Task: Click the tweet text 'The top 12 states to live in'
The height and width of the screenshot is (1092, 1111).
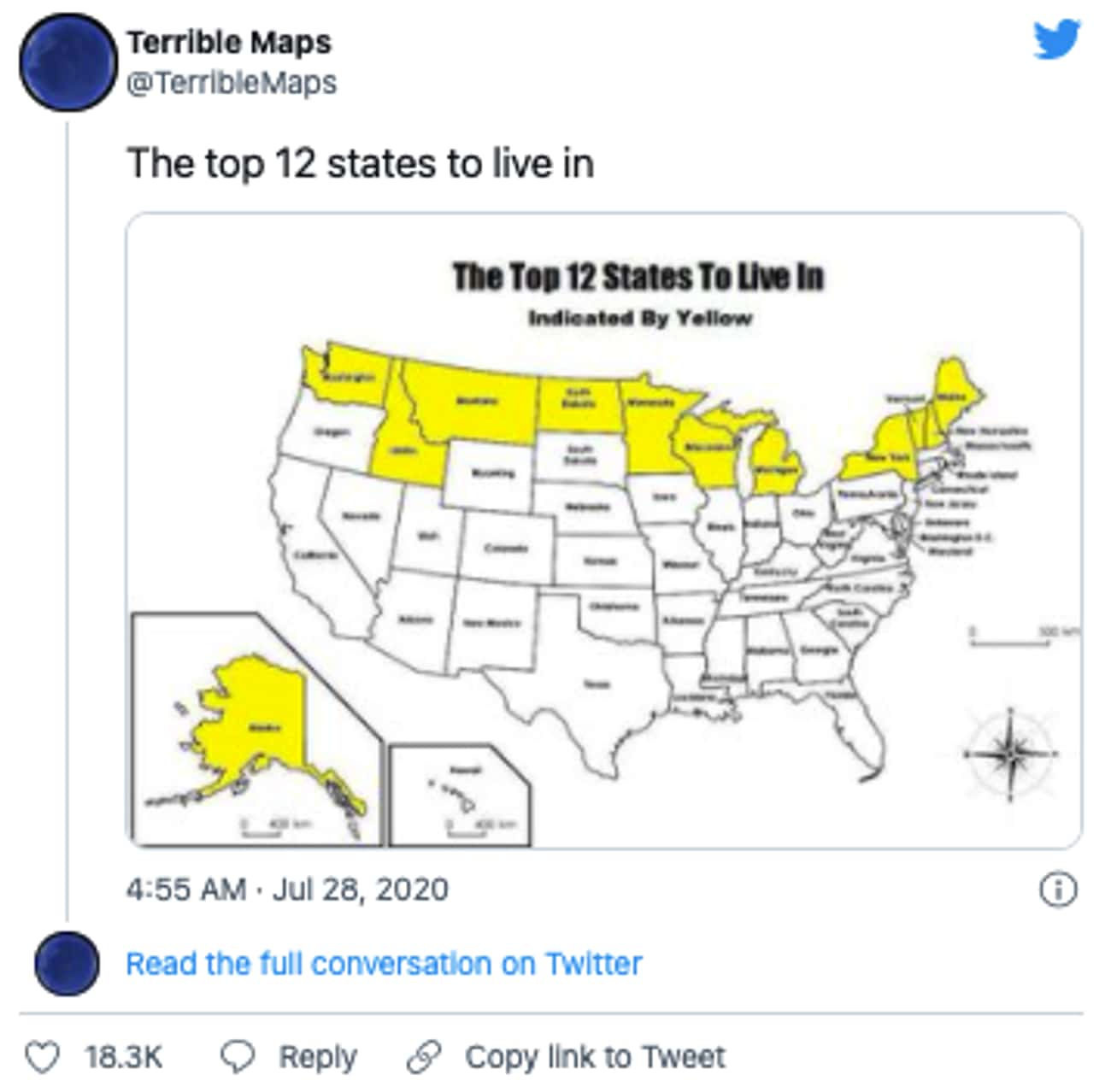Action: 361,163
